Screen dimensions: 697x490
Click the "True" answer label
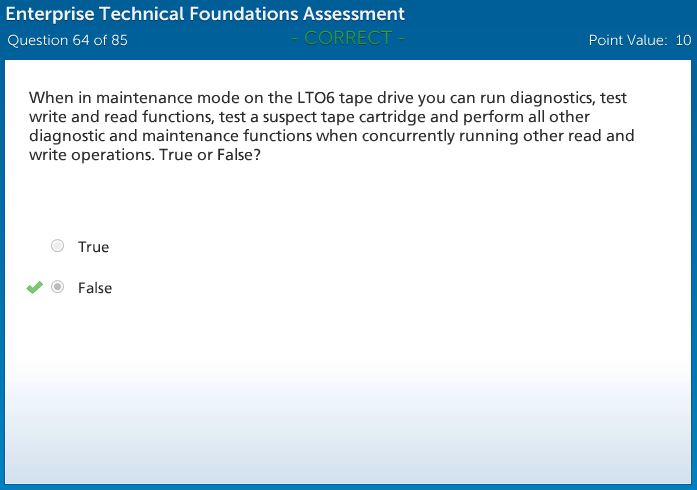coord(93,247)
